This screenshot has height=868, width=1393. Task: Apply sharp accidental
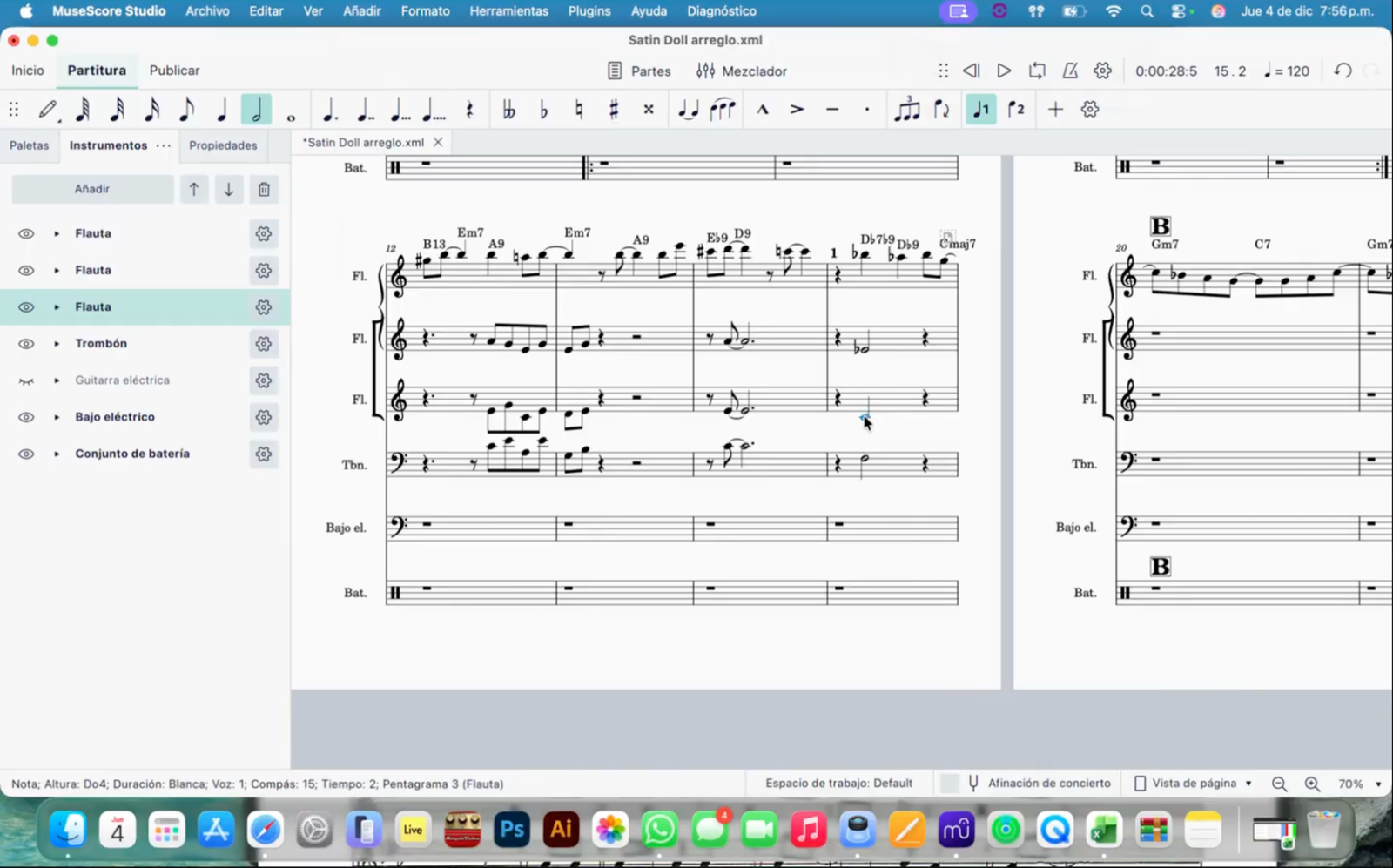coord(614,110)
